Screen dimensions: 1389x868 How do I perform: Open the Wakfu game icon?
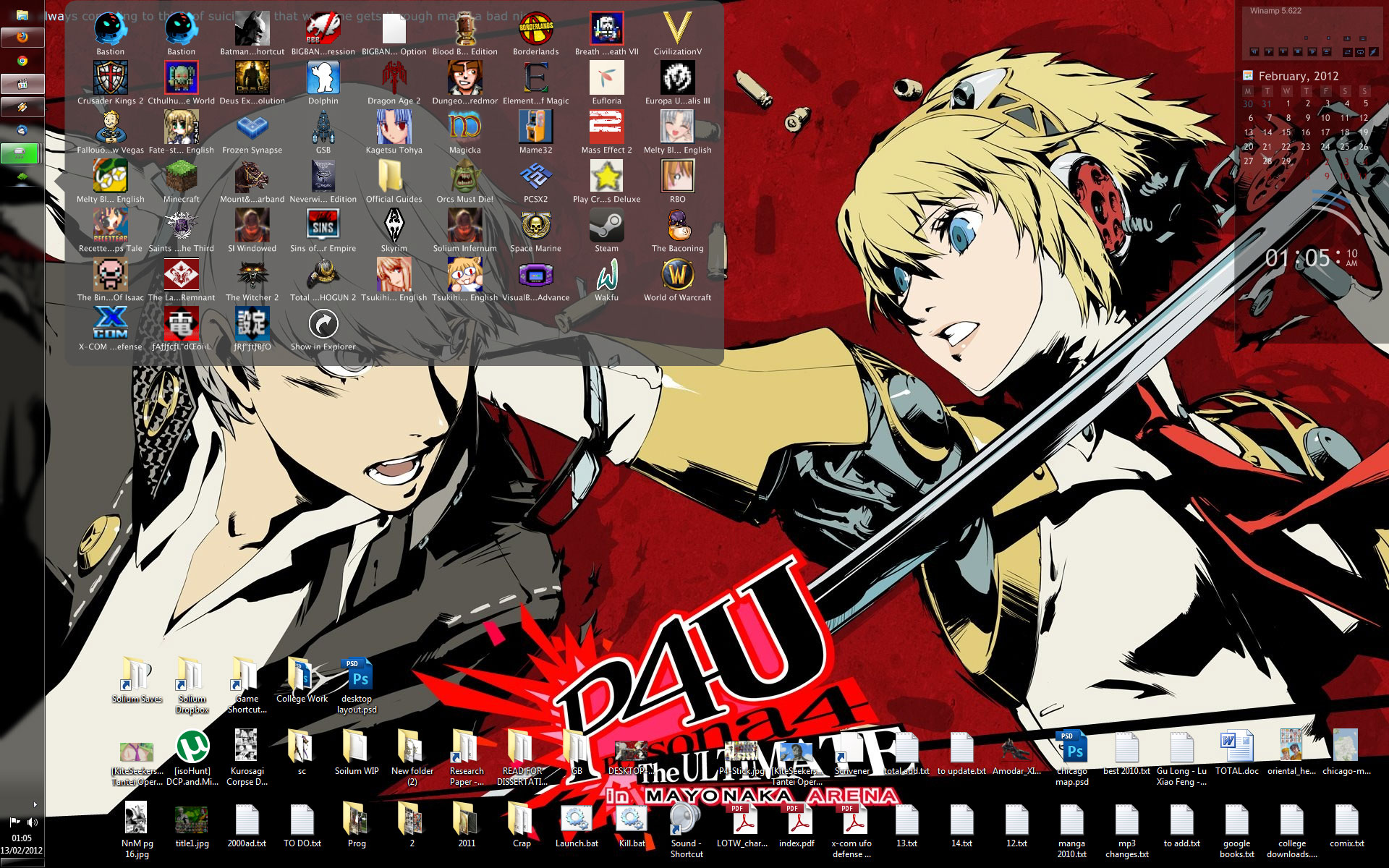coord(606,280)
